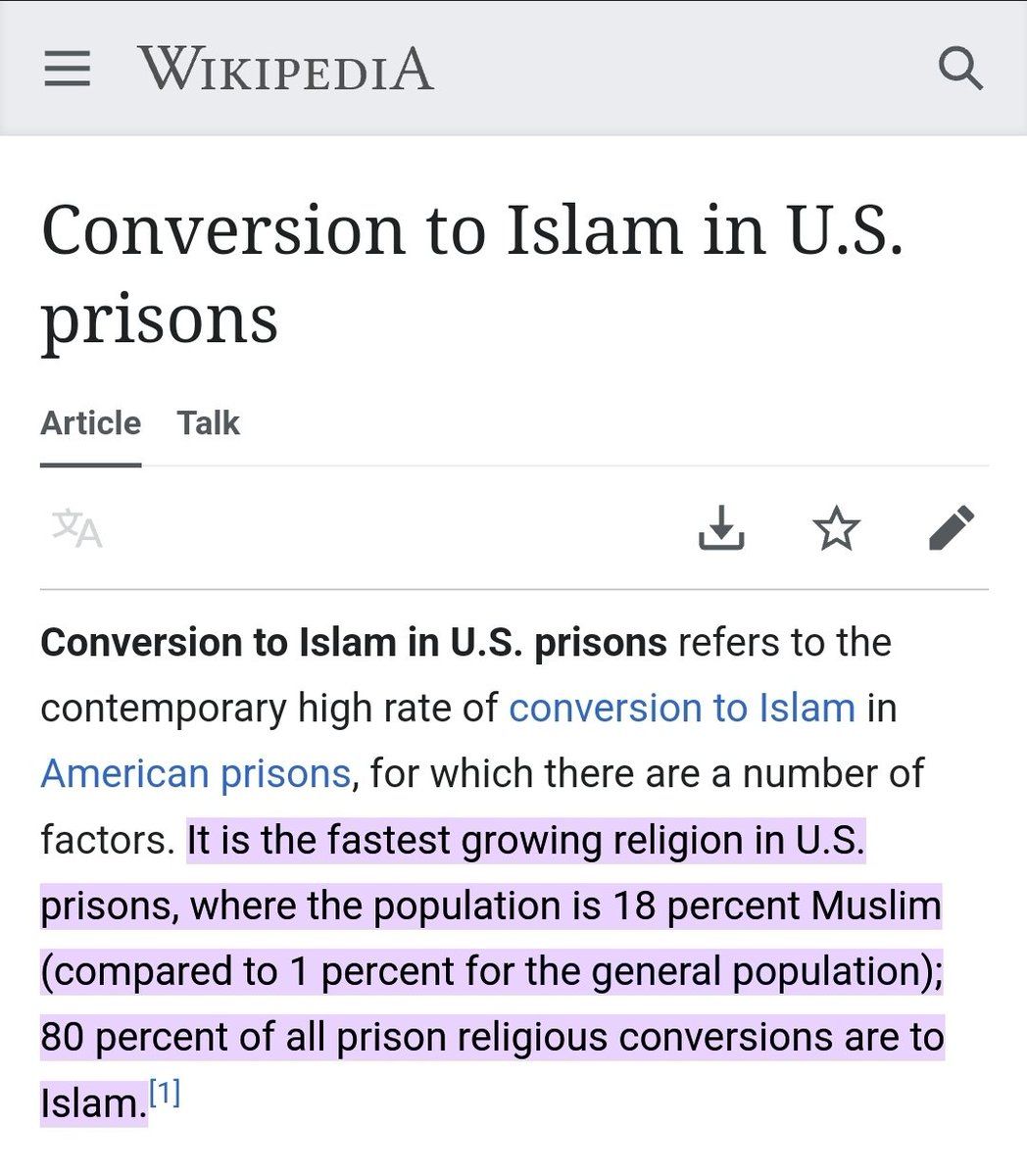
Task: Open the "American prisons" link
Action: [x=195, y=773]
